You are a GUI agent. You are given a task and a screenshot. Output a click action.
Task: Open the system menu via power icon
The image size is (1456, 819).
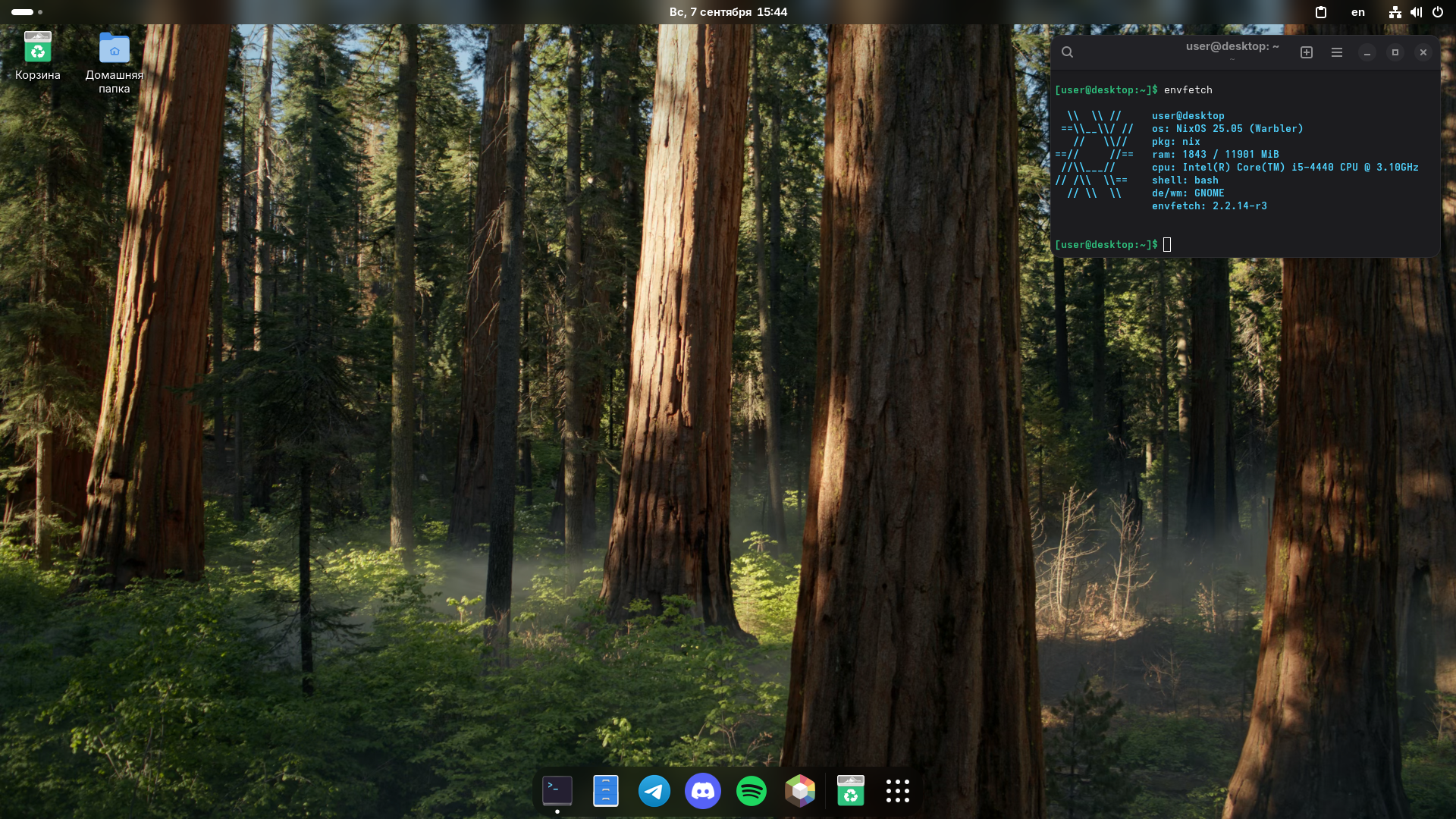click(x=1437, y=12)
